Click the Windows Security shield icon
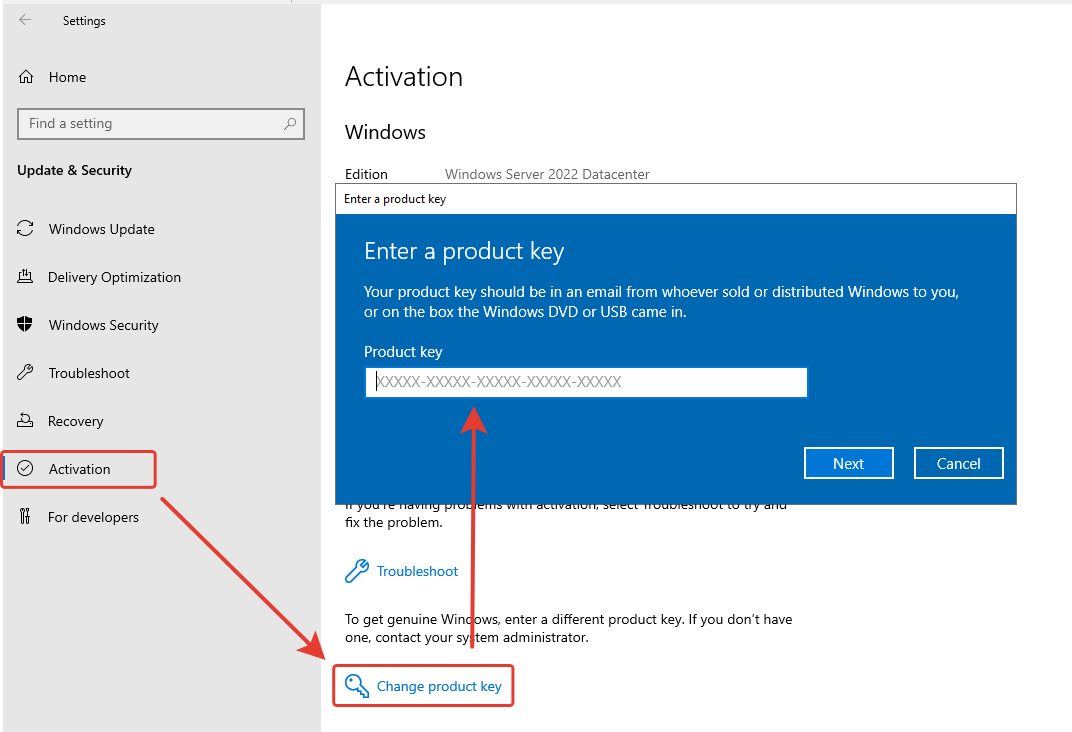Screen dimensions: 1072x732 [26, 325]
